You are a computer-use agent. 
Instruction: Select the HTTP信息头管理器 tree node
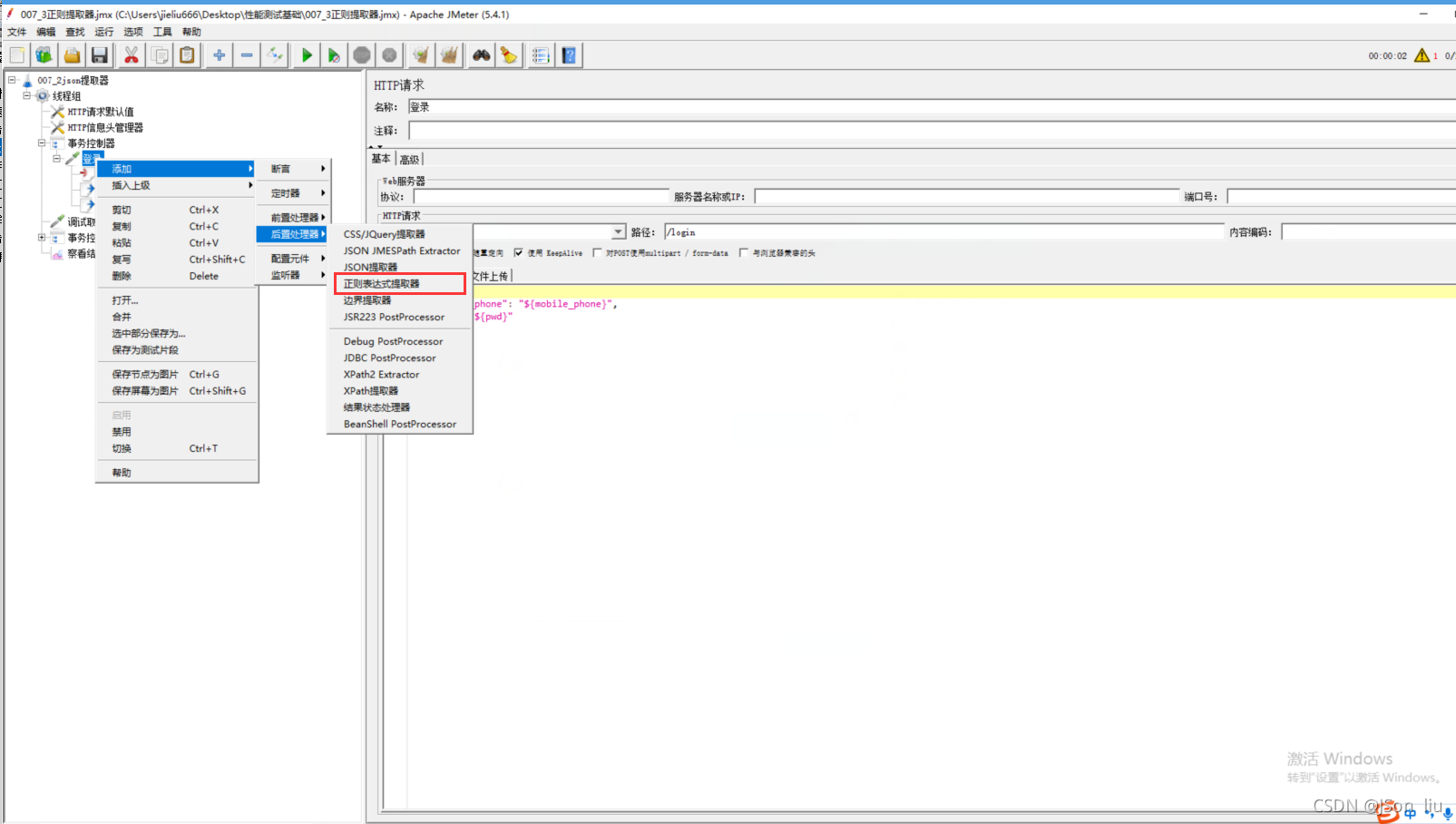[105, 128]
